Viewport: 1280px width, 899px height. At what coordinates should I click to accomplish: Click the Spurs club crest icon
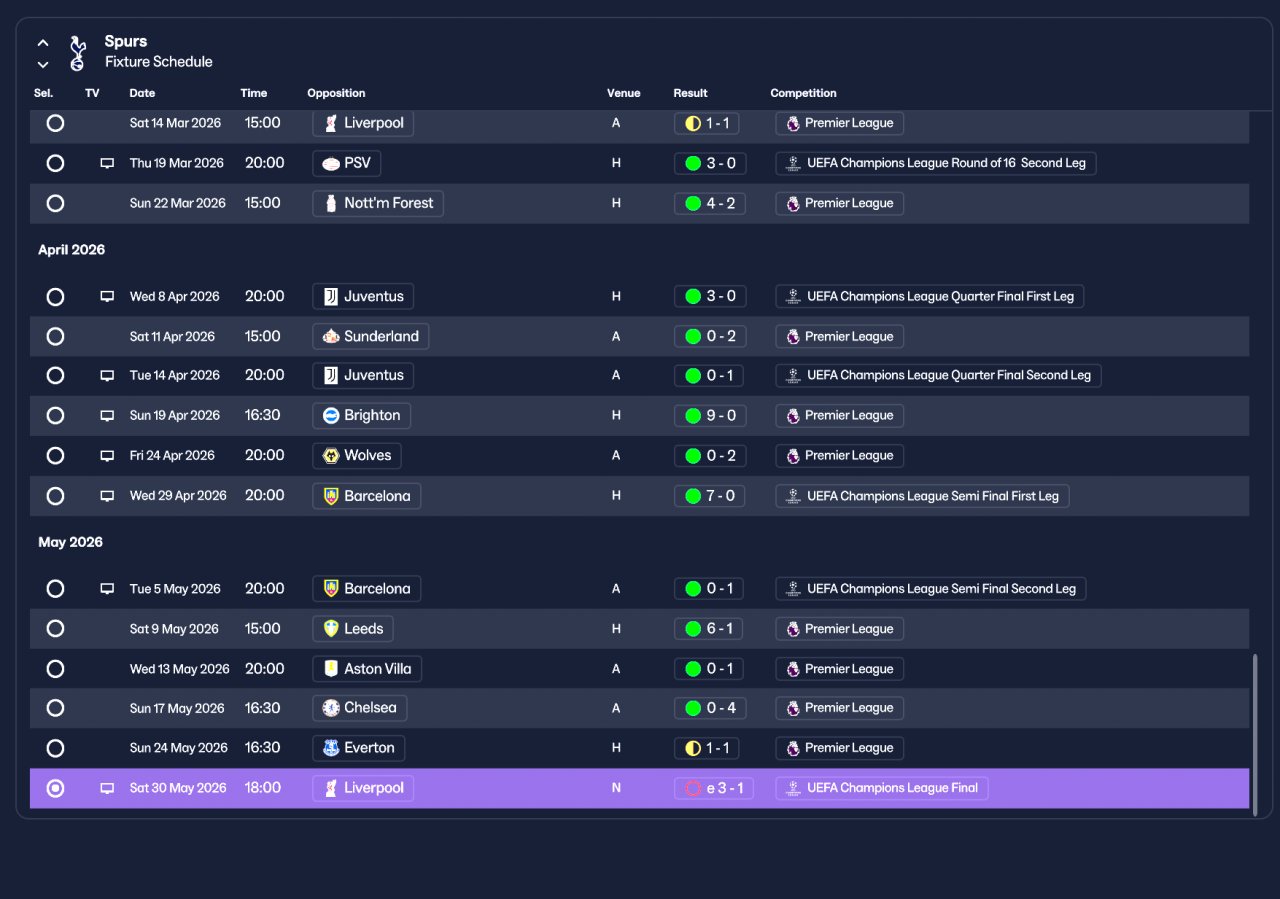pyautogui.click(x=78, y=53)
